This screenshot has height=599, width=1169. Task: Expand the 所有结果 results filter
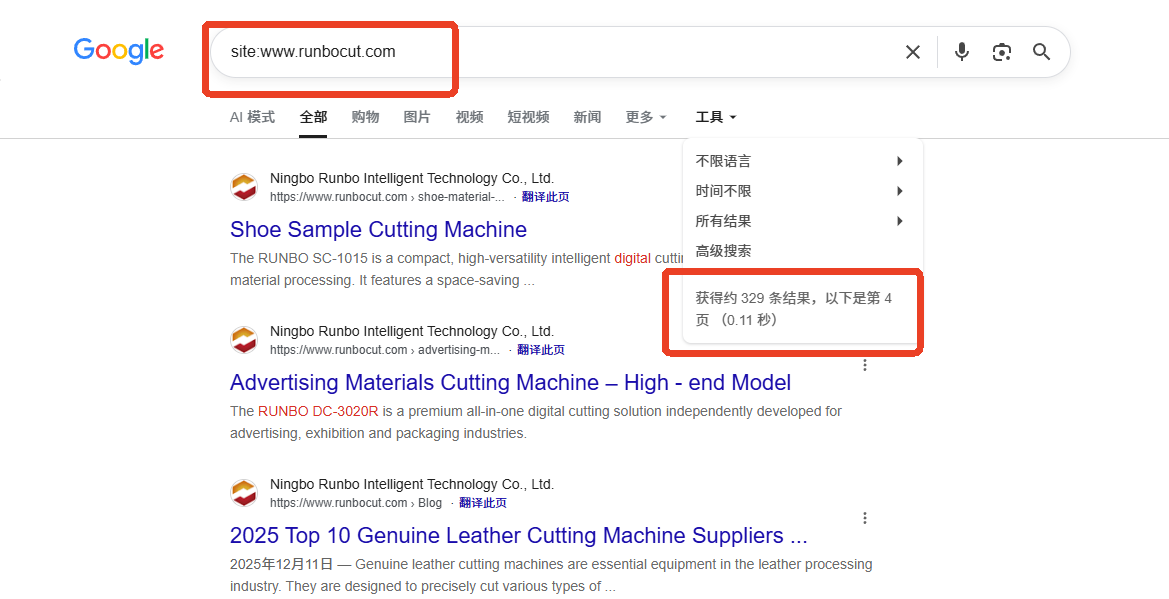pyautogui.click(x=802, y=221)
